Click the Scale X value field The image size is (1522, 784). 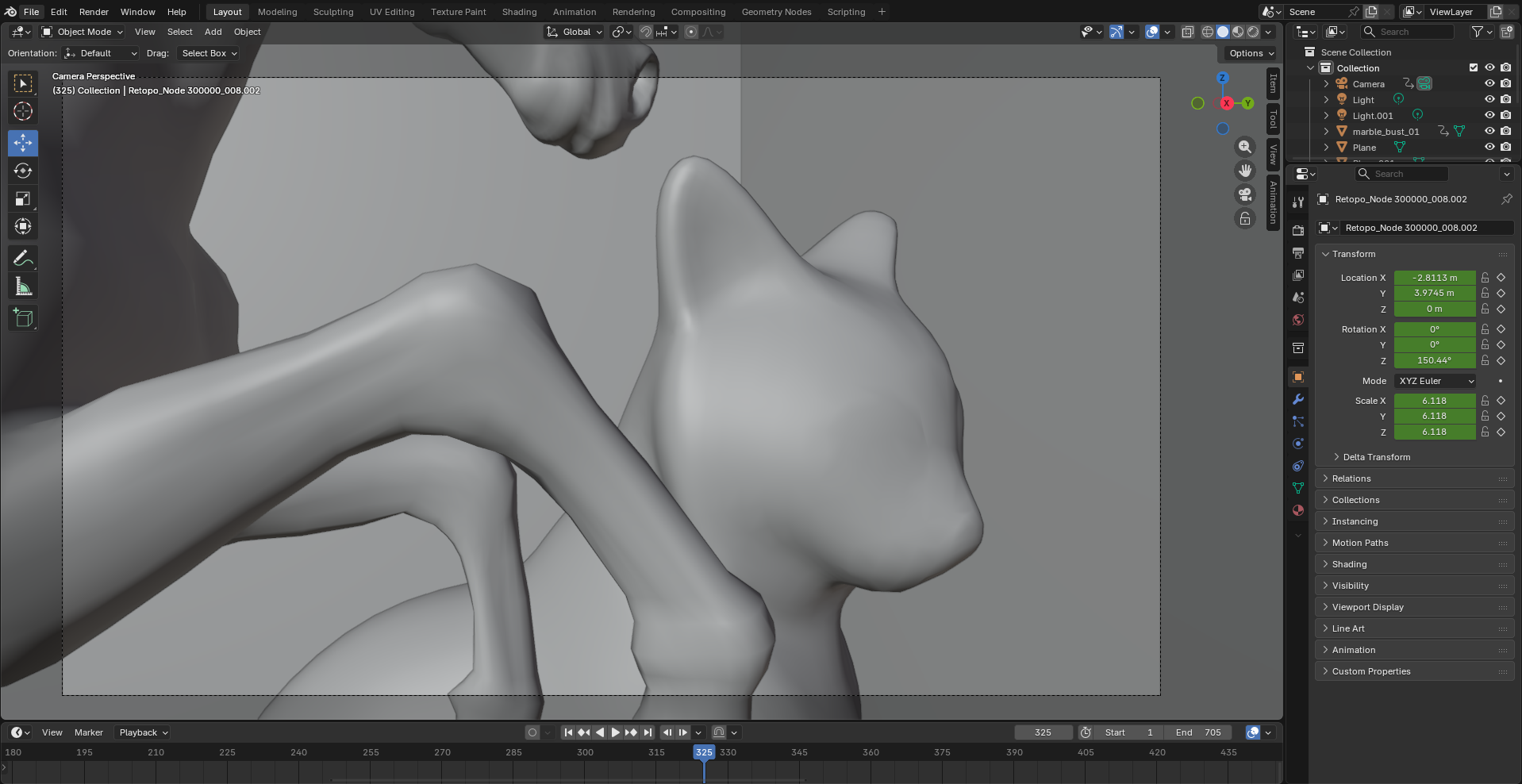pos(1434,401)
